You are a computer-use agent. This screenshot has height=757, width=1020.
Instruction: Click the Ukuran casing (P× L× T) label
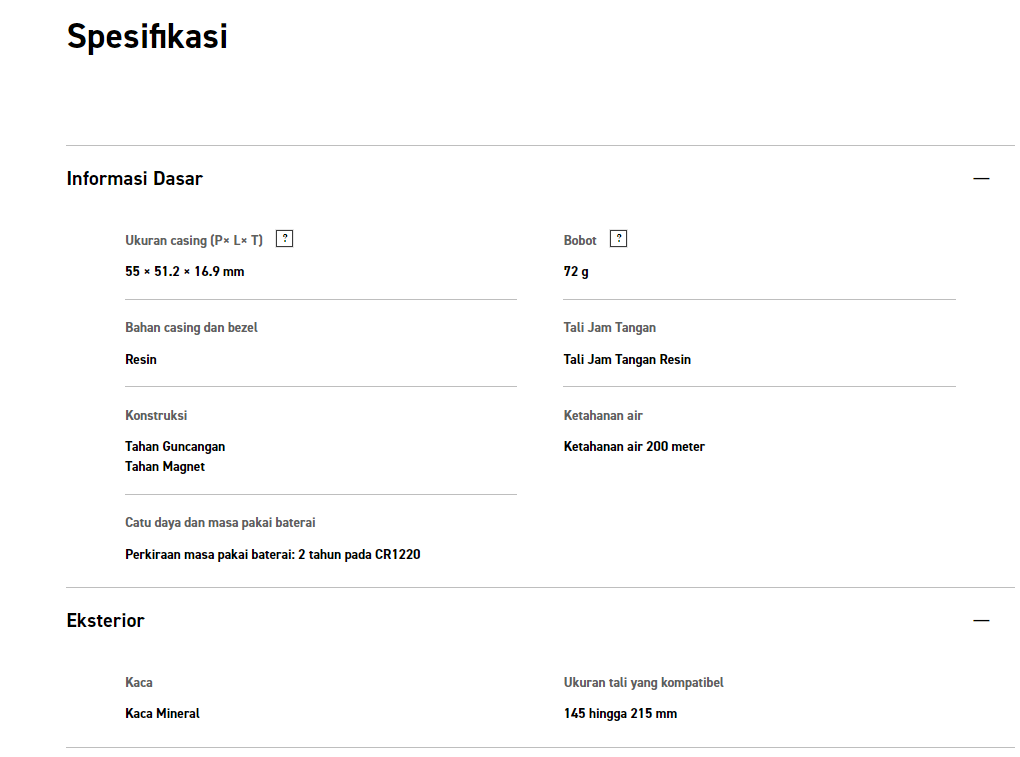(194, 240)
